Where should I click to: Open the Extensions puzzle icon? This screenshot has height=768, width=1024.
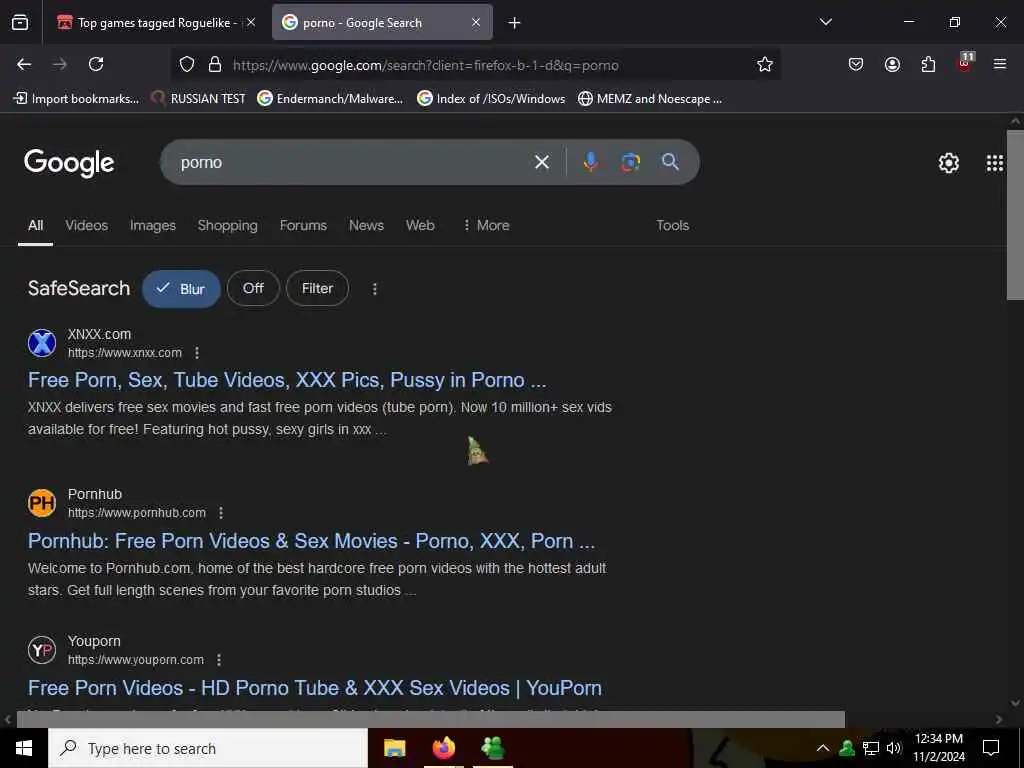tap(928, 64)
